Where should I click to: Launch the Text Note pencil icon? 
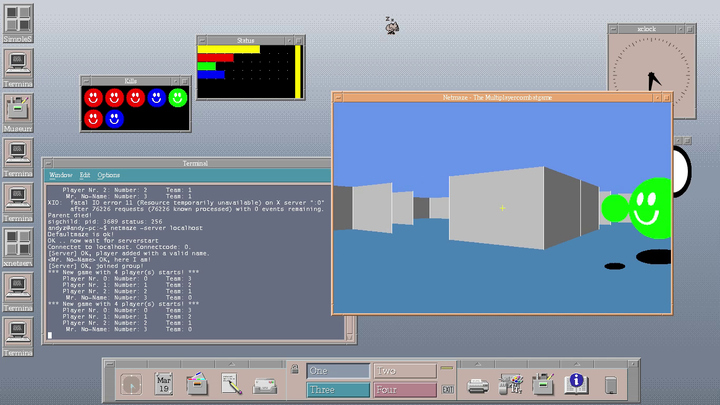(x=231, y=382)
